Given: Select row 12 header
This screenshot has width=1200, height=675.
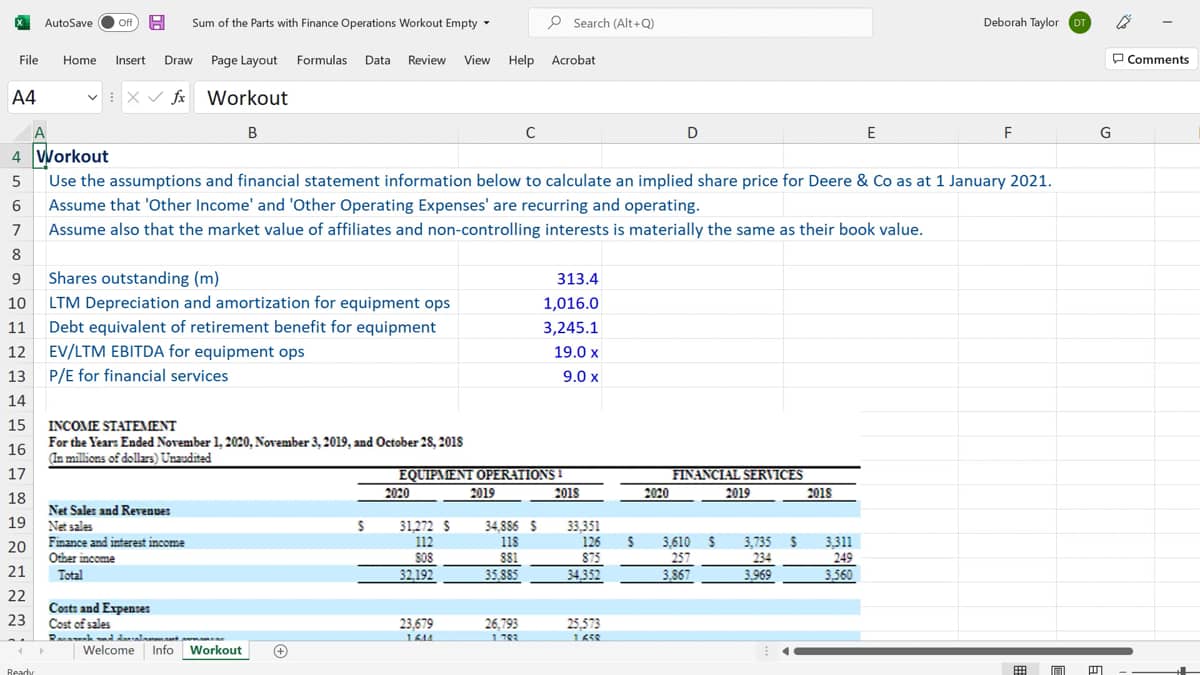Looking at the screenshot, I should click(x=16, y=351).
